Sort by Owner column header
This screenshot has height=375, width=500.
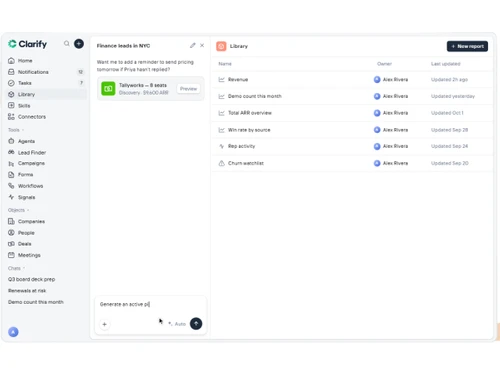pyautogui.click(x=384, y=64)
